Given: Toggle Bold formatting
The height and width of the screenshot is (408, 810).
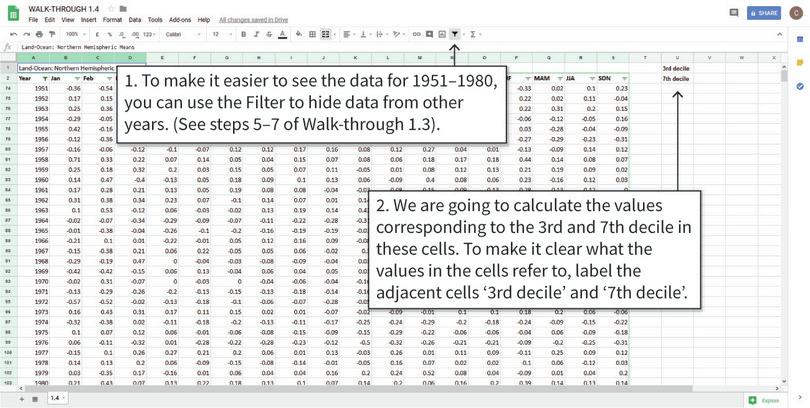Looking at the screenshot, I should [243, 34].
